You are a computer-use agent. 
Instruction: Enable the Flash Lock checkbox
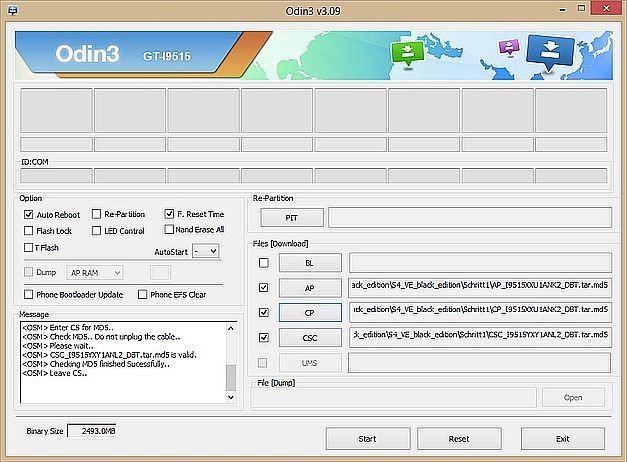point(28,231)
